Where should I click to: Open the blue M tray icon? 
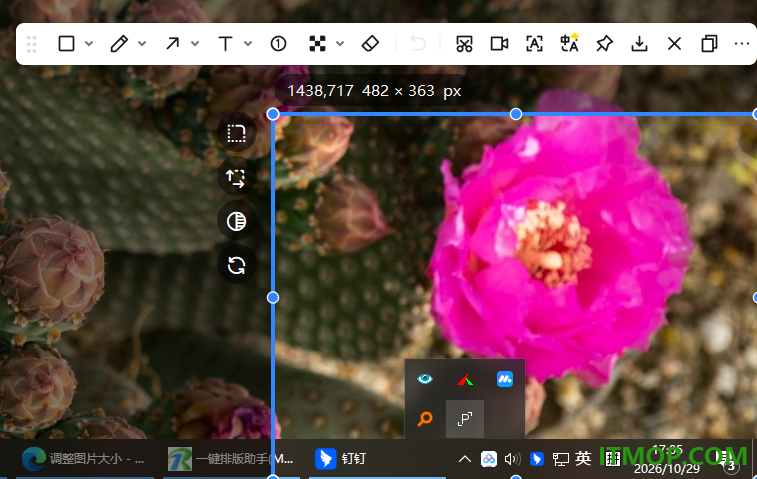(505, 379)
